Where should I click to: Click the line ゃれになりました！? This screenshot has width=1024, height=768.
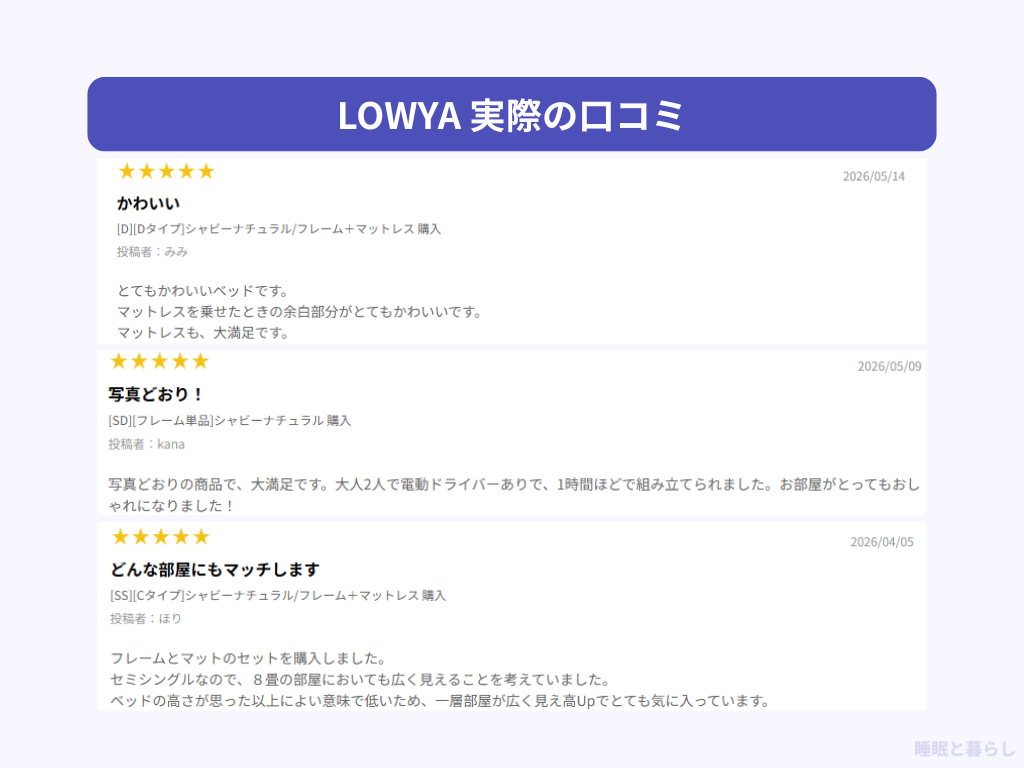[x=171, y=505]
